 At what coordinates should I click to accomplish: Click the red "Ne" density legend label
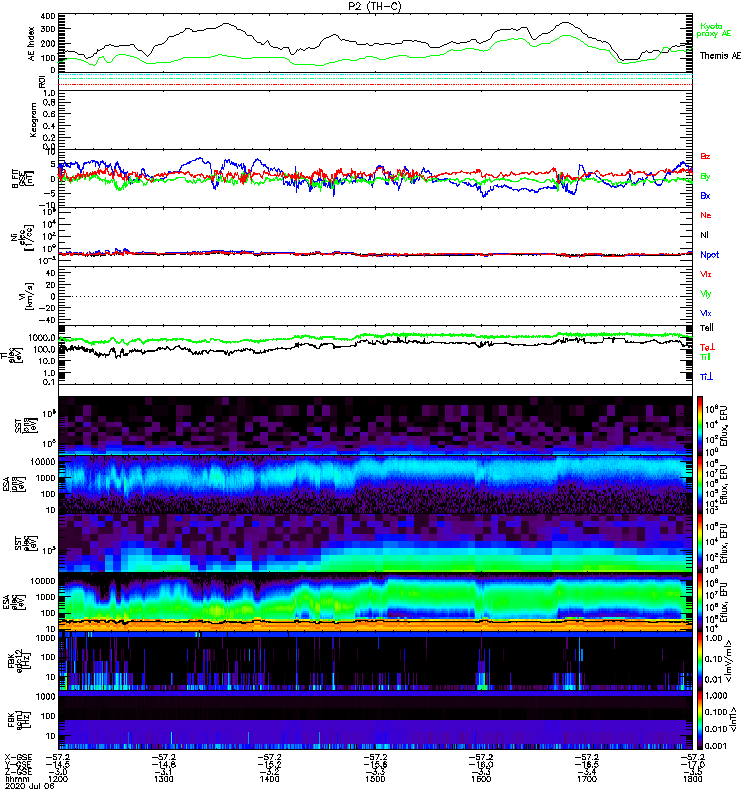coord(706,215)
